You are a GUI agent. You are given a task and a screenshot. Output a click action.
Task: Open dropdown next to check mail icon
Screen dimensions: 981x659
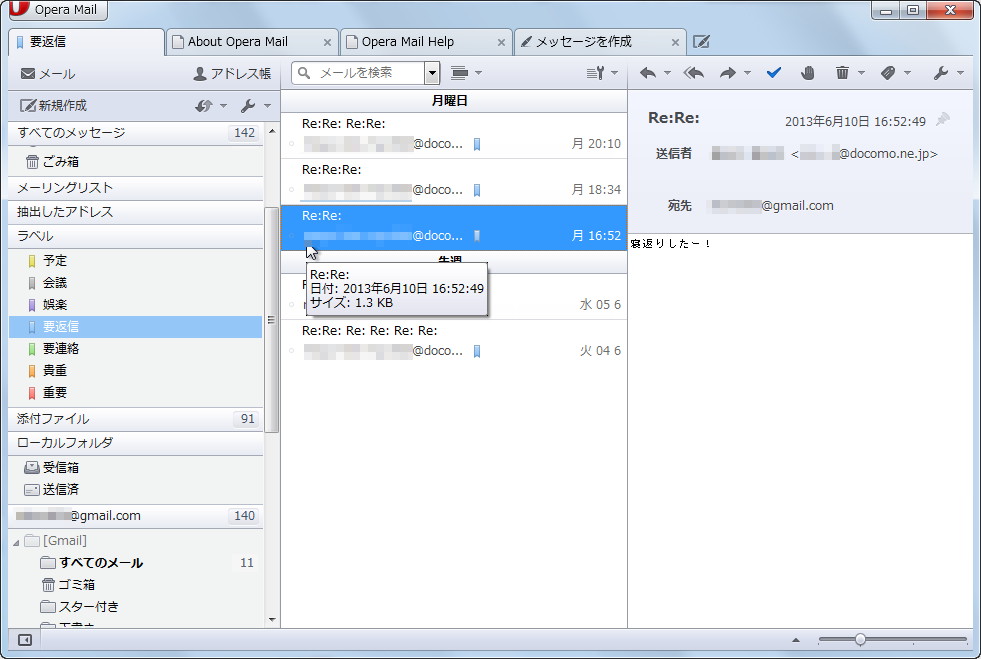click(223, 106)
